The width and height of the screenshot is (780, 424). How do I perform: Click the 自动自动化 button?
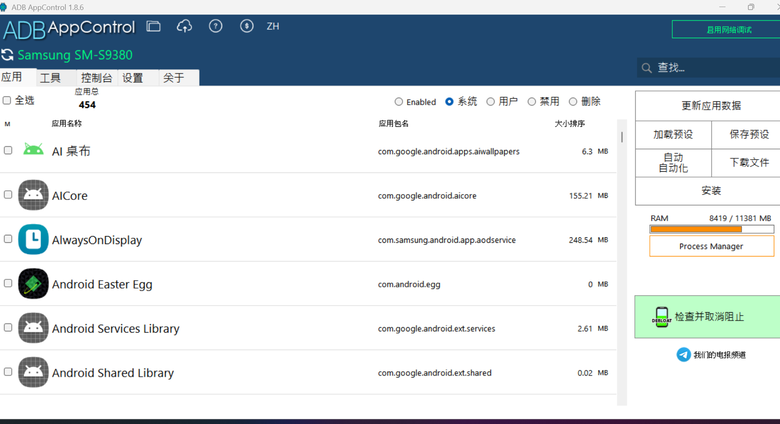point(673,163)
